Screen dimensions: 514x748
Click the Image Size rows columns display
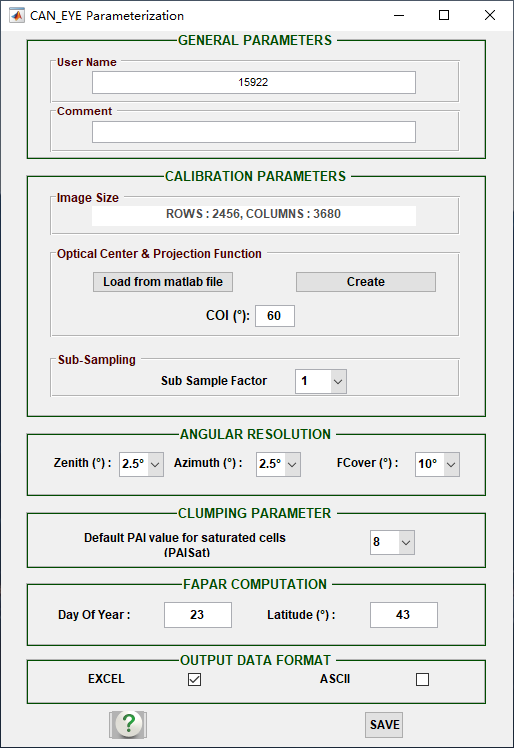[x=254, y=214]
